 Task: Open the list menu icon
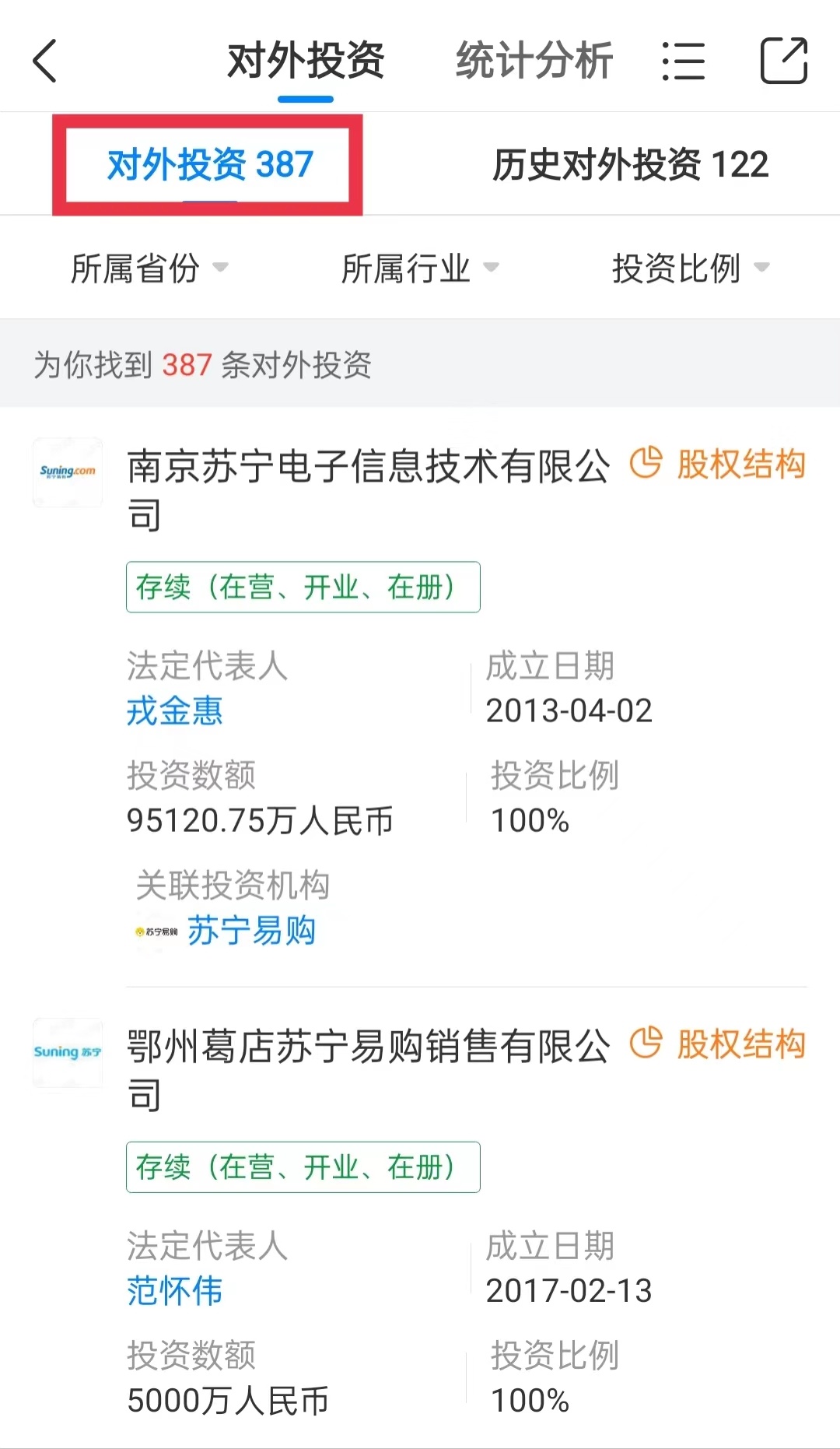[683, 61]
